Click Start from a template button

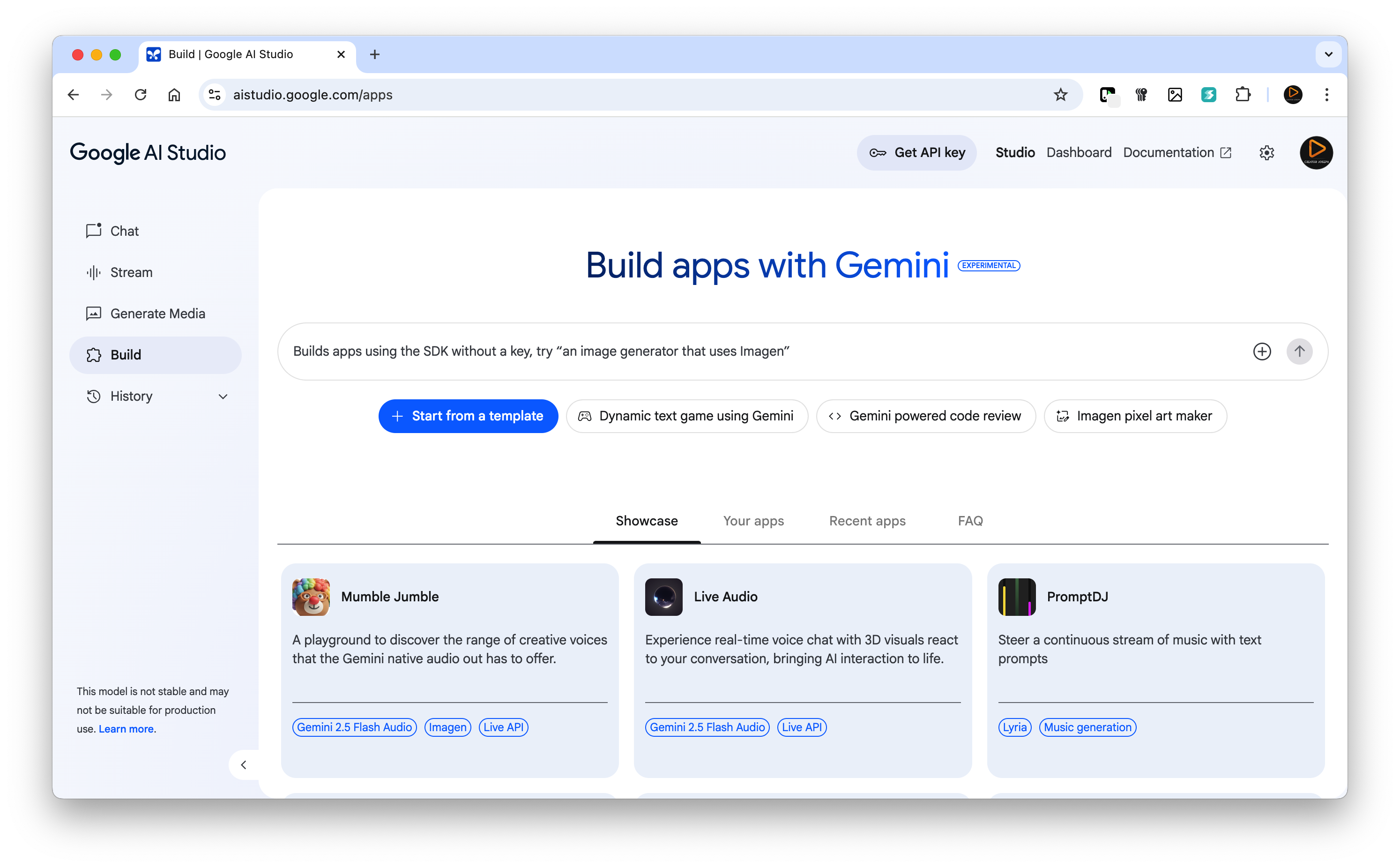click(468, 416)
